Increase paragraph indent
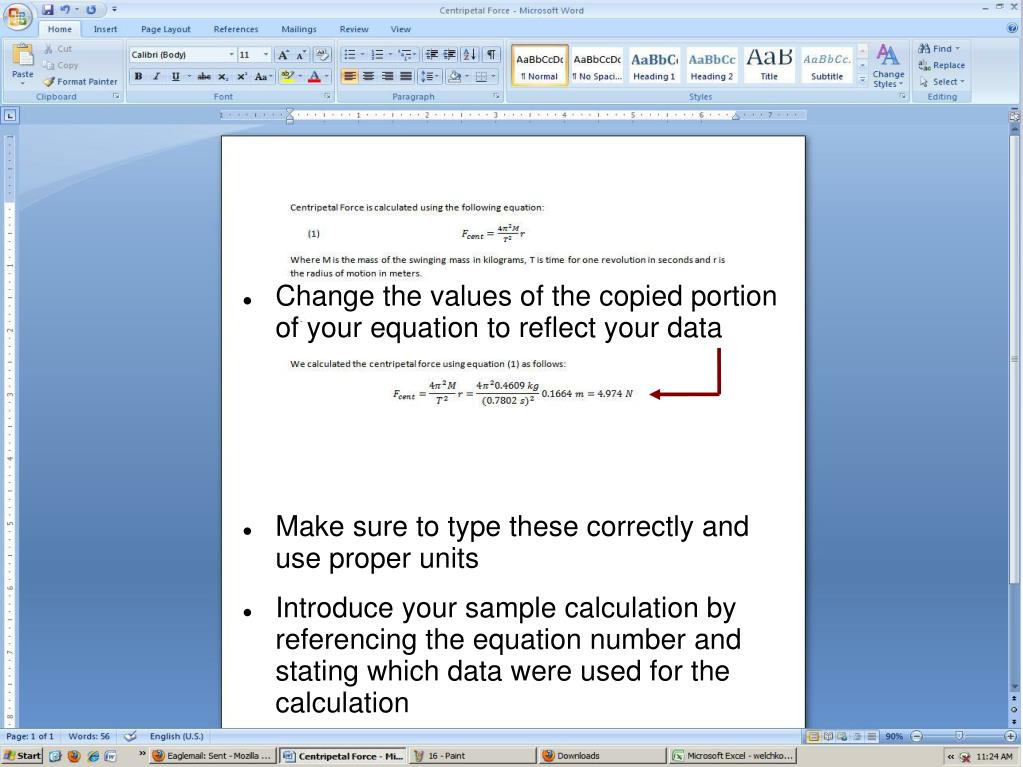Screen dimensions: 1023x767 450,55
